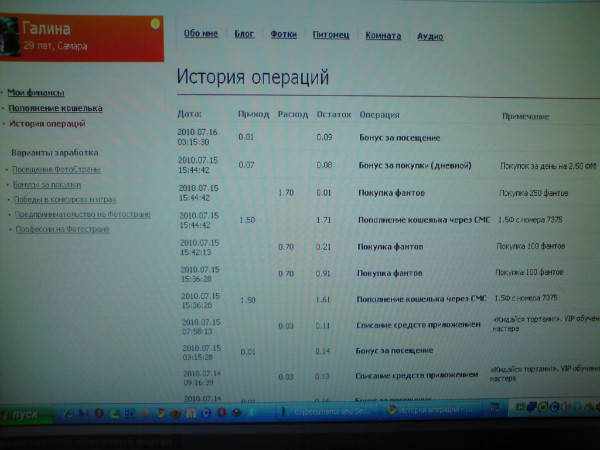Screen dimensions: 600x450
Task: Open the Мои финансы sidebar link
Action: [36, 92]
